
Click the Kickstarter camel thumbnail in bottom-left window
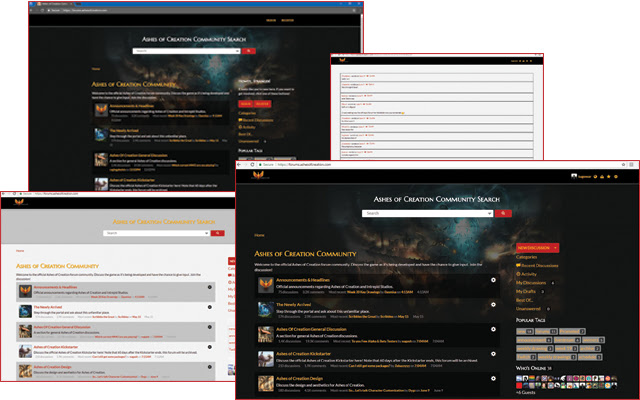click(x=25, y=351)
